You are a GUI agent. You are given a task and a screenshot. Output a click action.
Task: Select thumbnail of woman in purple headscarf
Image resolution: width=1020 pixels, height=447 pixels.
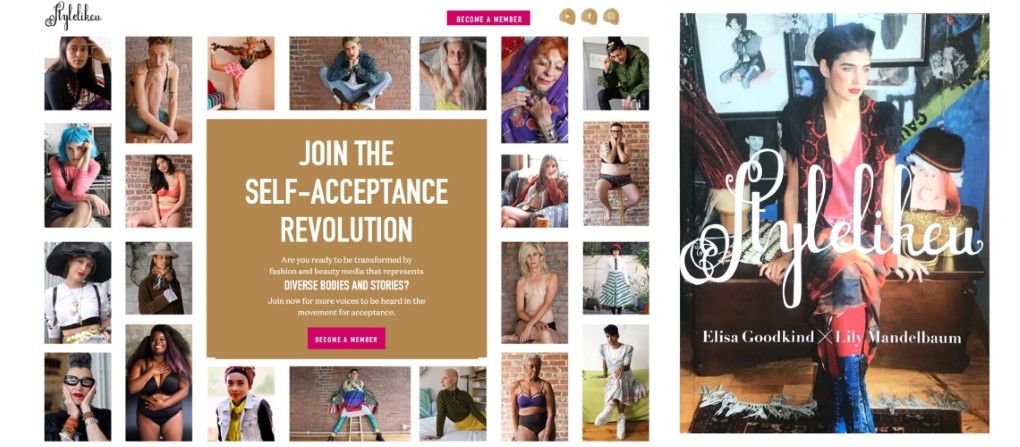[534, 90]
